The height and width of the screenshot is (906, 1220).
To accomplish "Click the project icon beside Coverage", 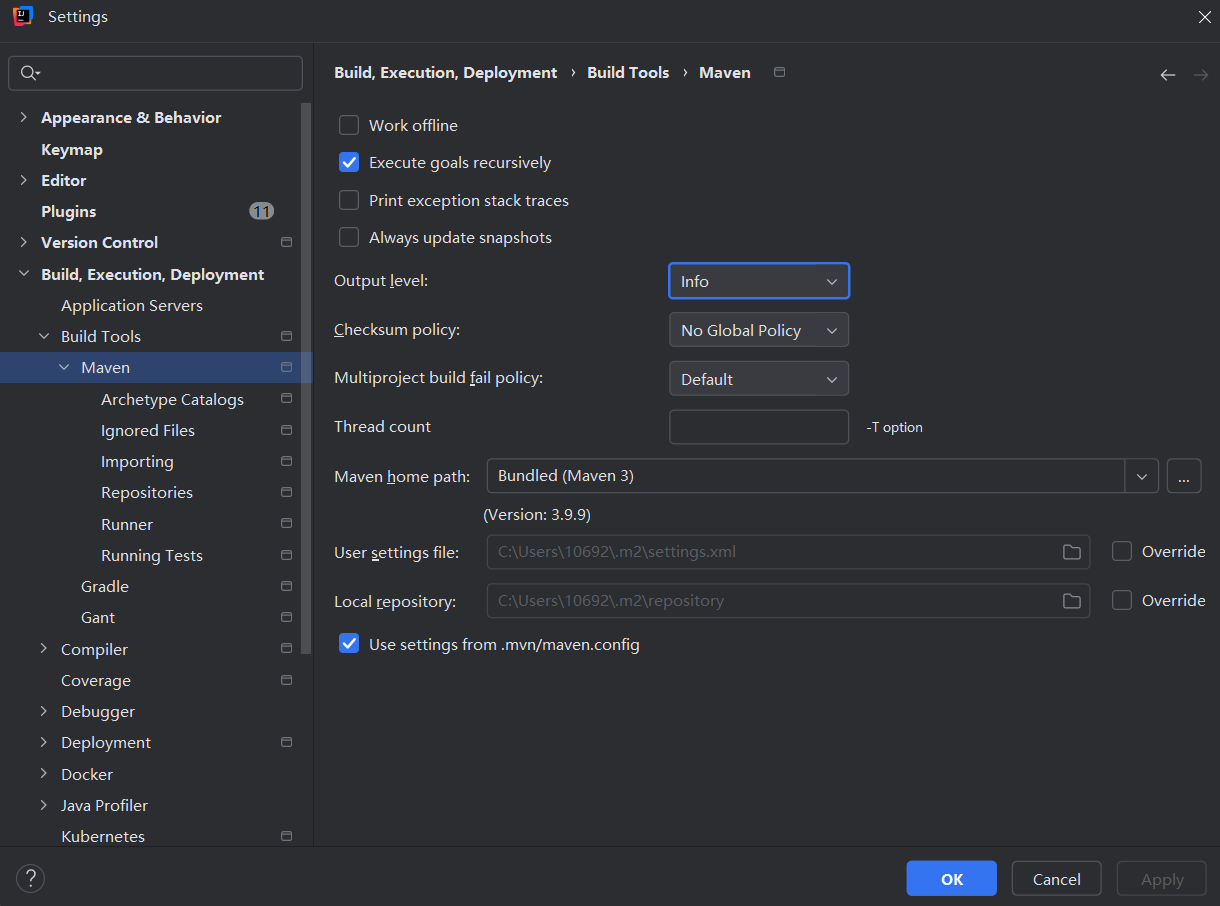I will tap(286, 680).
